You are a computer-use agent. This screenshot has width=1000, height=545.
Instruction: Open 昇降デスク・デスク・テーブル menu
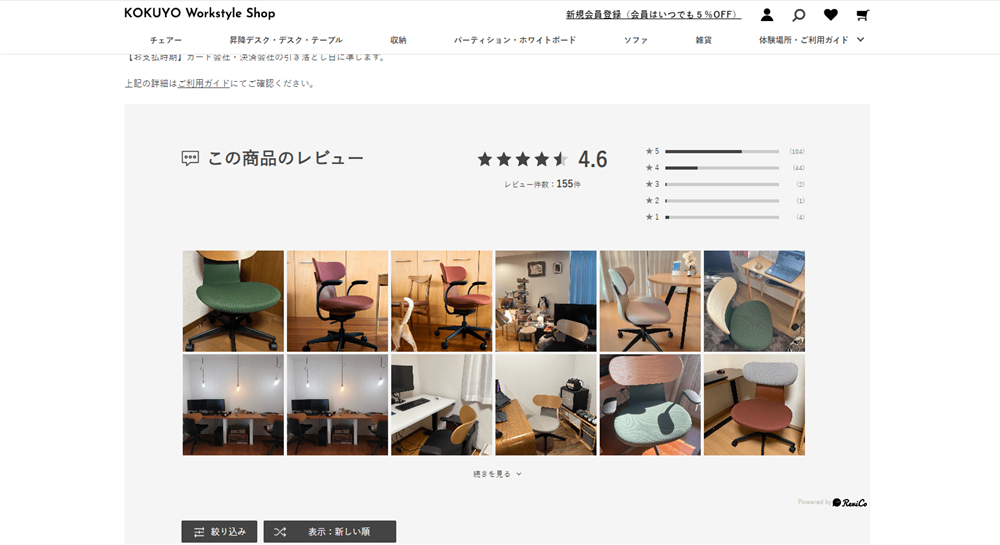(286, 40)
